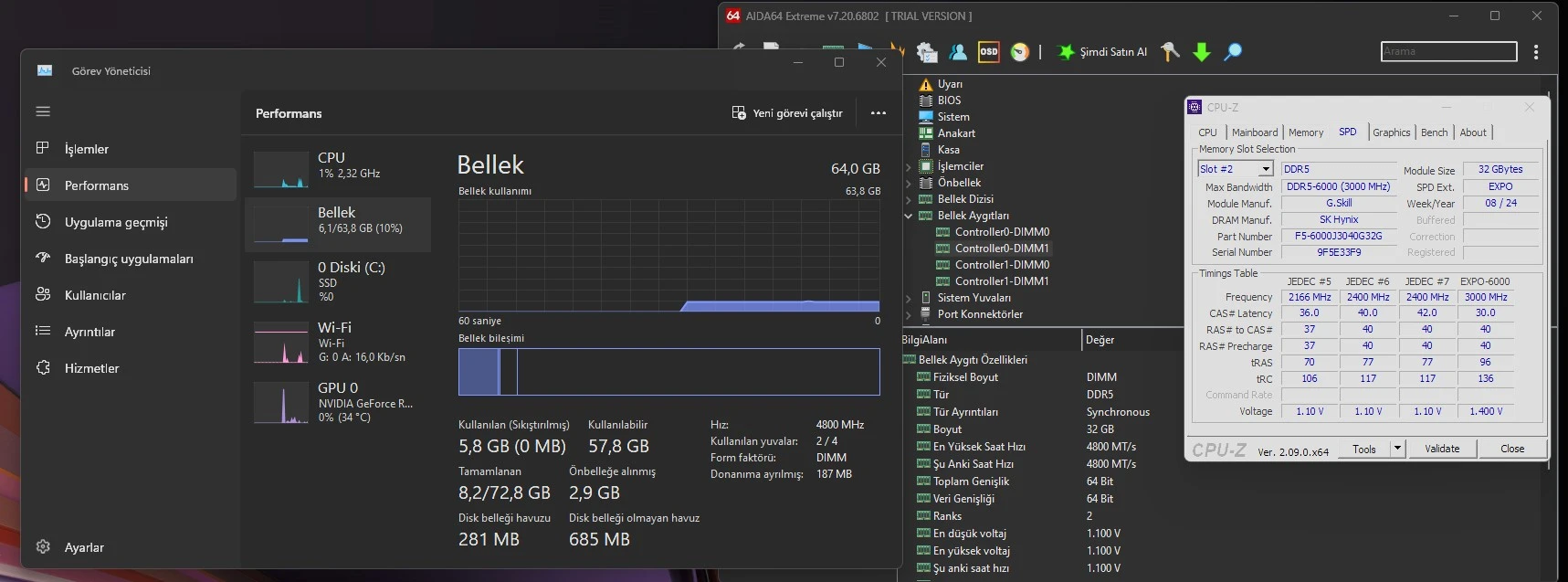The height and width of the screenshot is (582, 1568).
Task: Switch to CPU tab in CPU-Z
Action: pyautogui.click(x=1207, y=132)
